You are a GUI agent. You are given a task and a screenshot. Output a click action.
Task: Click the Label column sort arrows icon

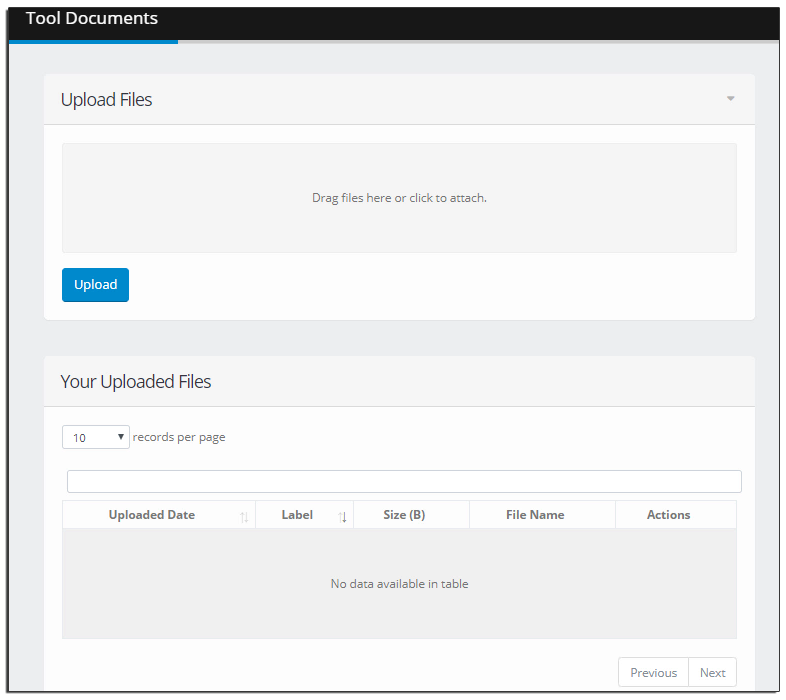pyautogui.click(x=343, y=516)
